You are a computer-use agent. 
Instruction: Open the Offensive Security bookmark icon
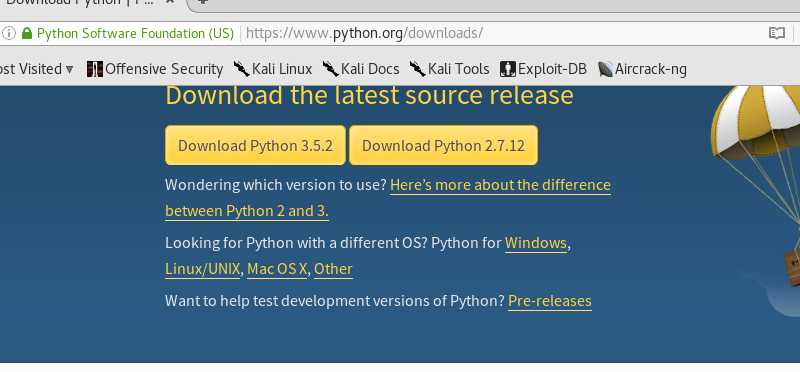click(95, 69)
